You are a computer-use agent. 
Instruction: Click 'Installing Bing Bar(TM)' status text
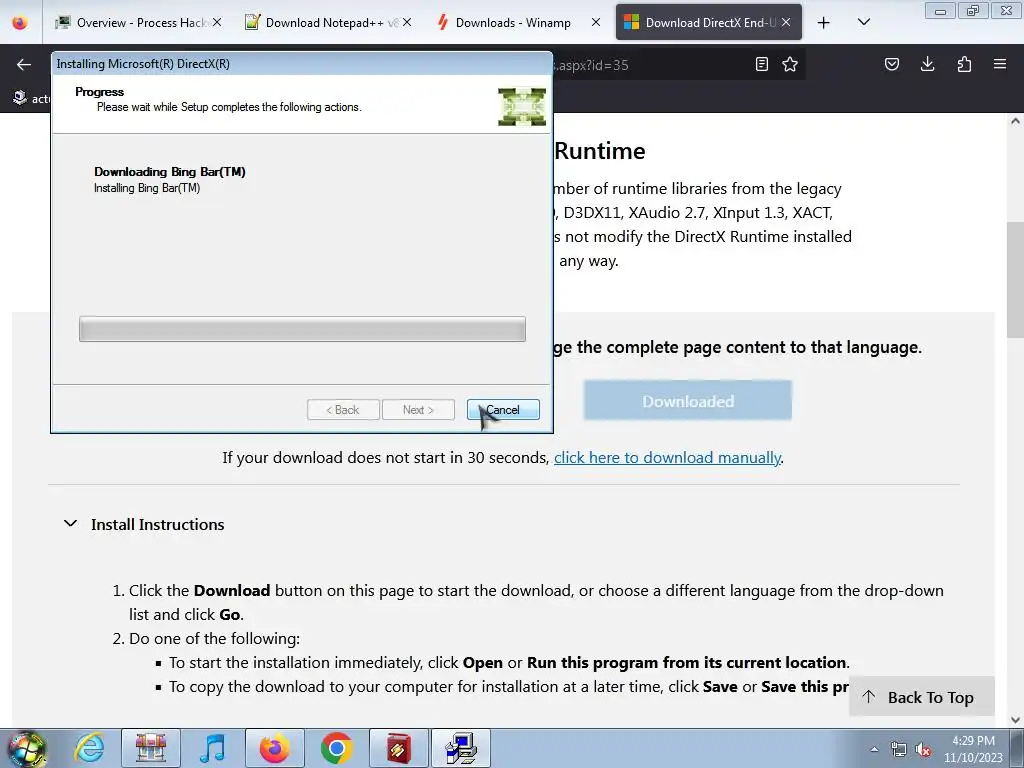147,188
